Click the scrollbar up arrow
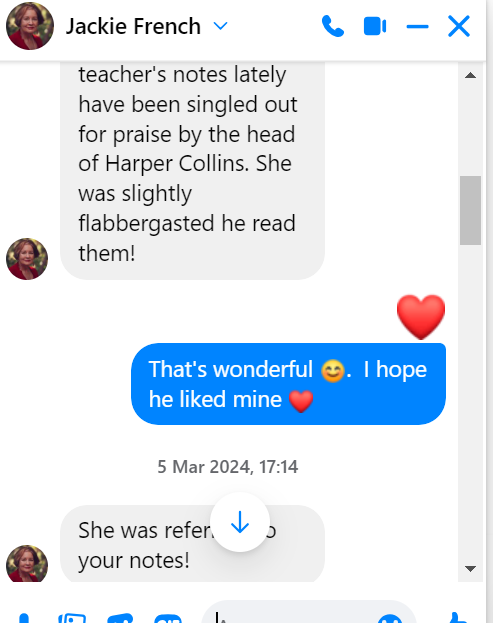This screenshot has width=493, height=623. tap(470, 75)
